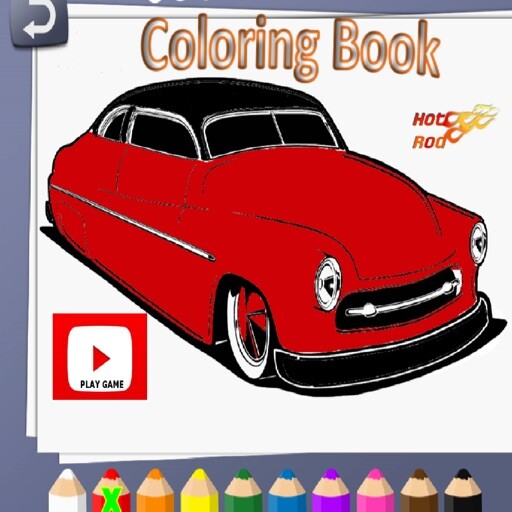Screen dimensions: 512x512
Task: Color the left front headlight
Action: (328, 284)
